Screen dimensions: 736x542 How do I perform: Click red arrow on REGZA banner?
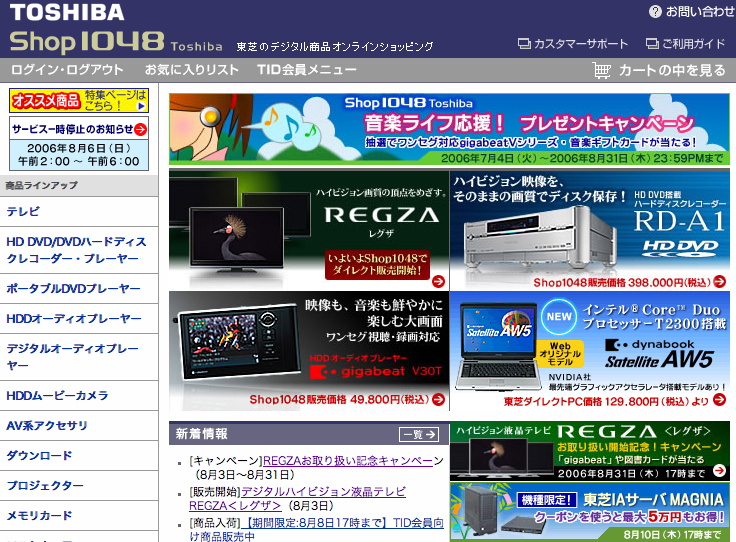[x=438, y=281]
